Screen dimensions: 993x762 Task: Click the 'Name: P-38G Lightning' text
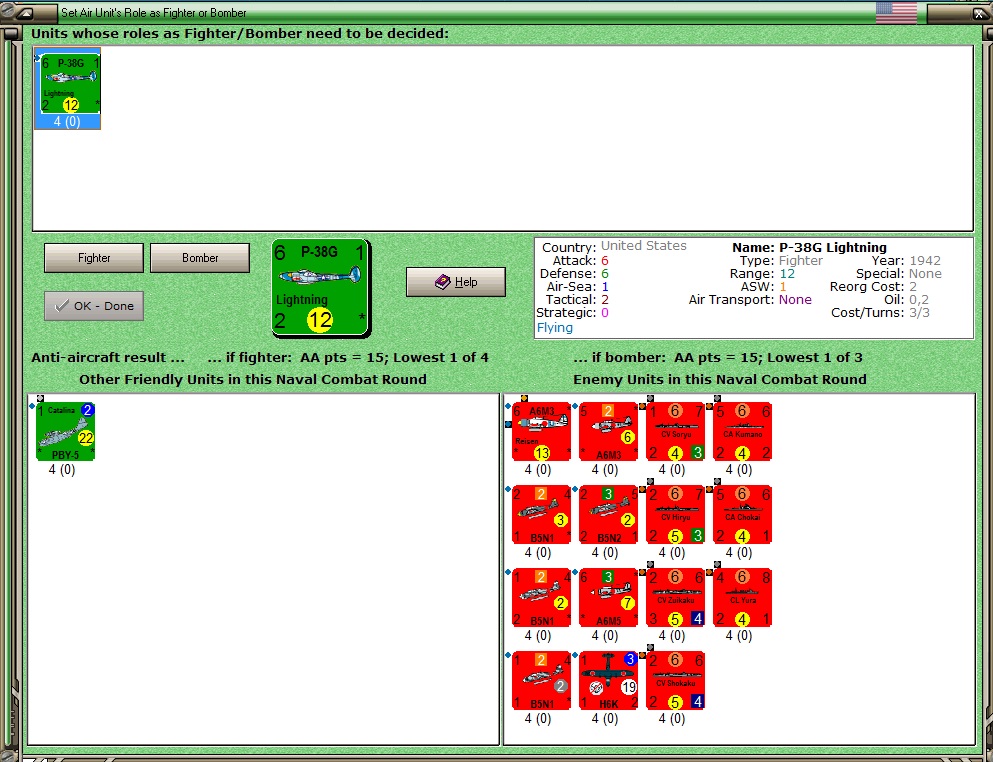click(809, 247)
